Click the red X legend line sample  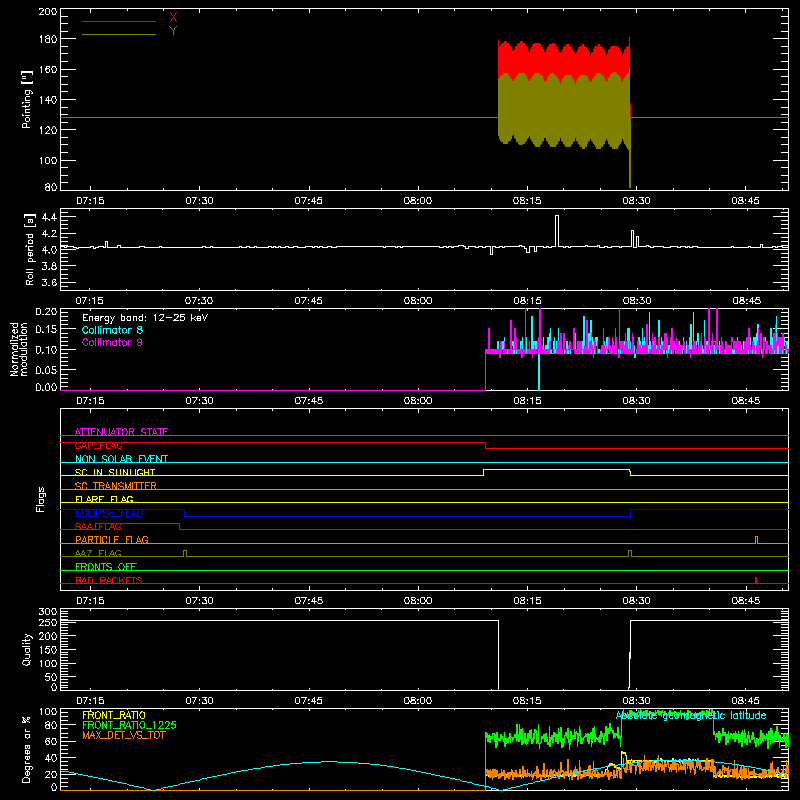pos(119,21)
